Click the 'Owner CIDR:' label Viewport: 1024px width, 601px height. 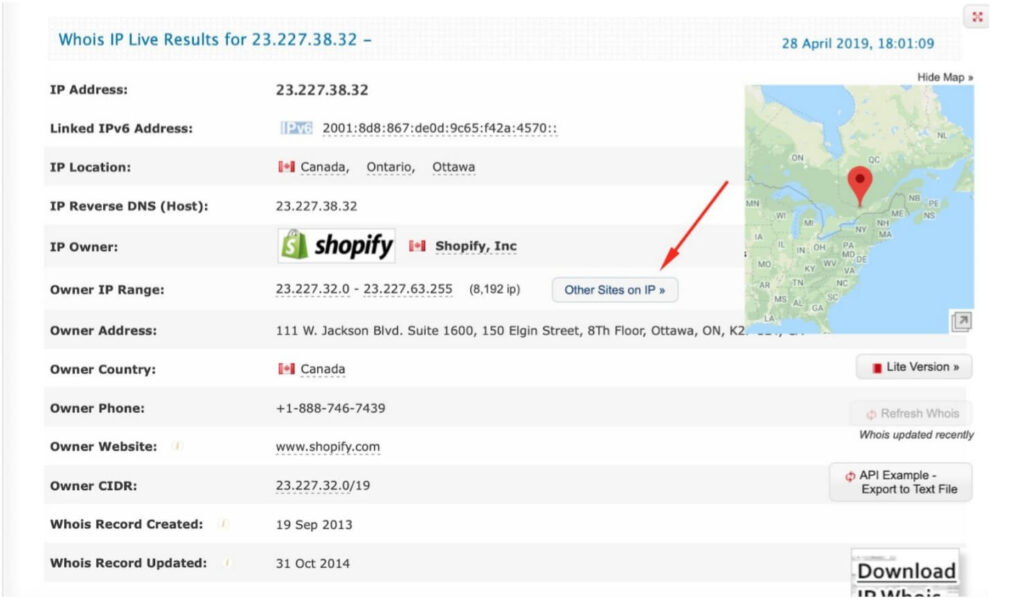(93, 485)
